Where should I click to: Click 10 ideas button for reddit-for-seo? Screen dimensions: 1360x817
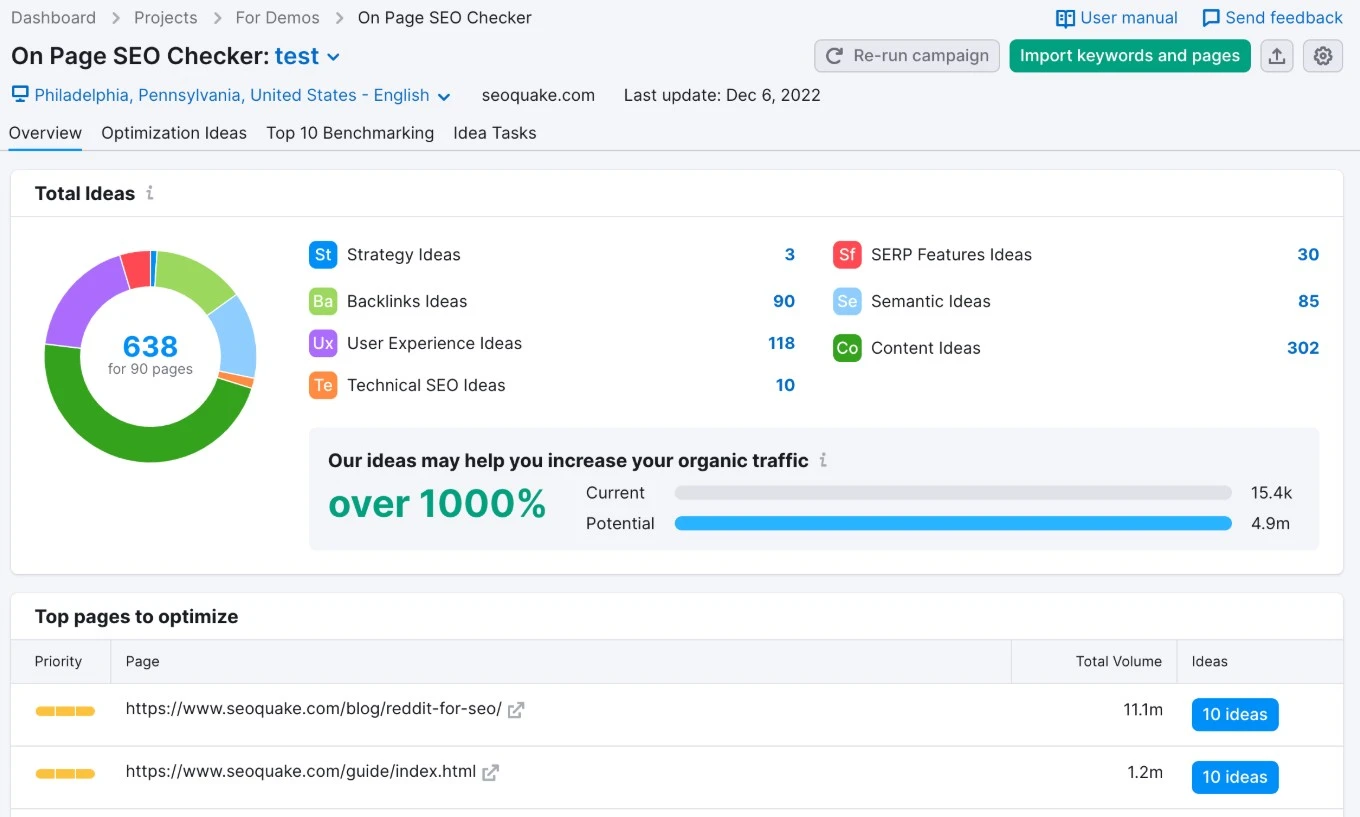coord(1235,714)
